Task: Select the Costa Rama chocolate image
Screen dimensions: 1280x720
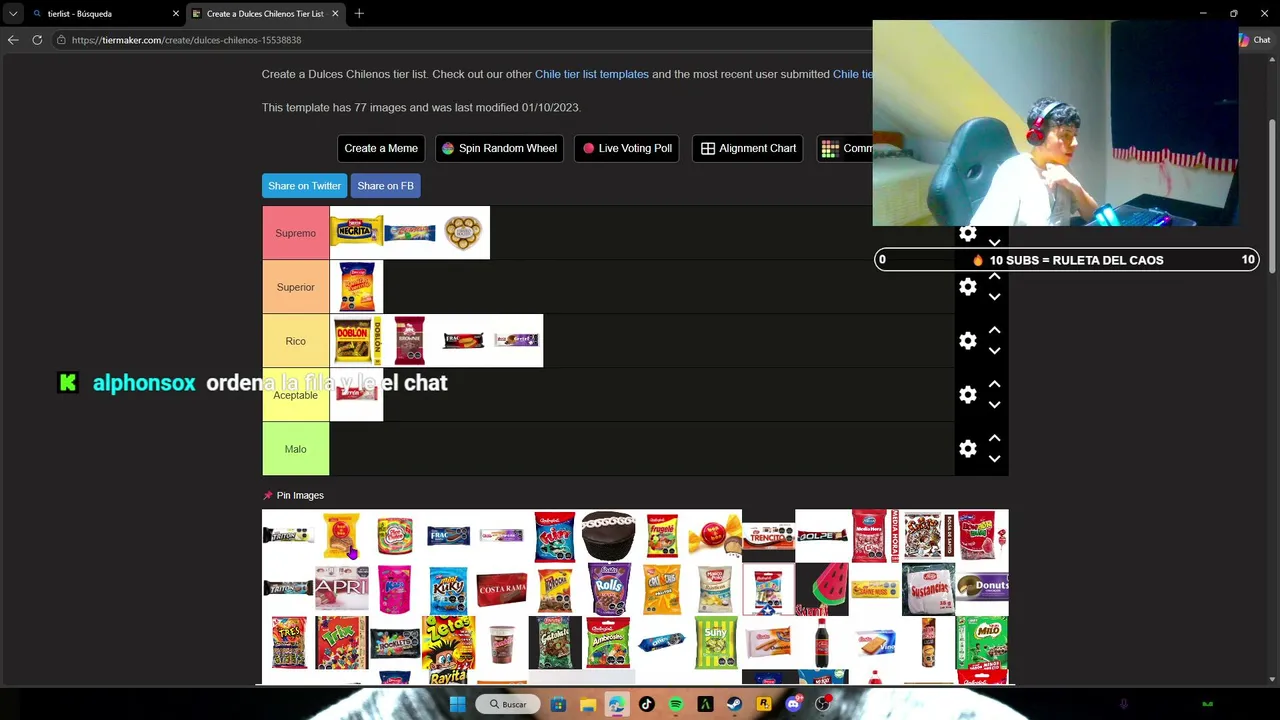Action: coord(502,589)
